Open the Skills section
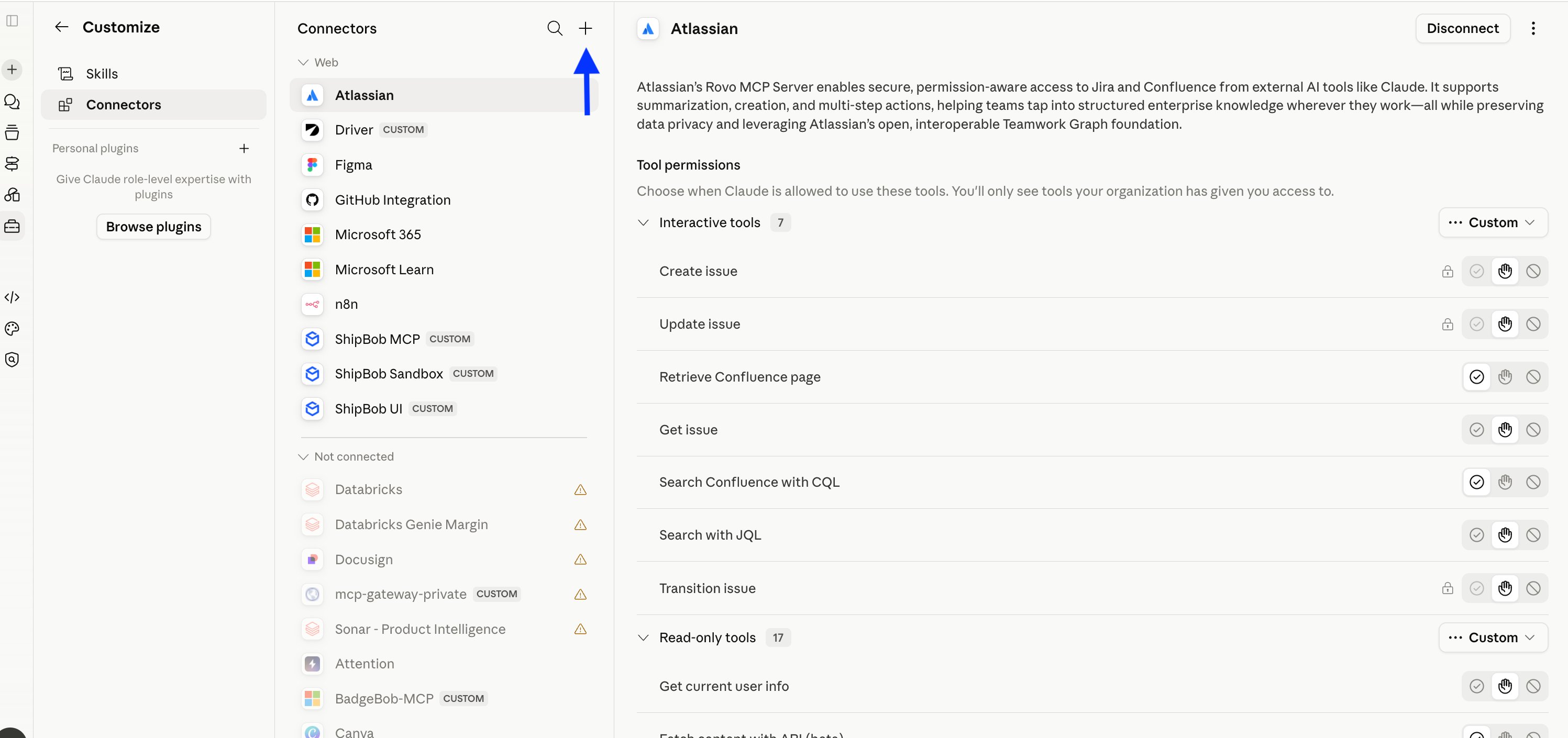The image size is (1568, 738). click(x=153, y=74)
